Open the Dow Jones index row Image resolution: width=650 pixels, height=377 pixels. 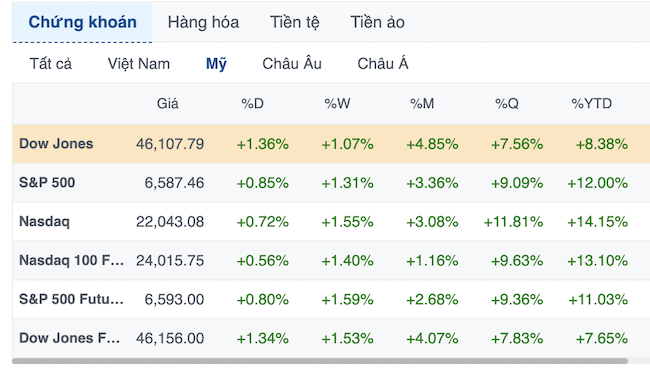[x=331, y=144]
